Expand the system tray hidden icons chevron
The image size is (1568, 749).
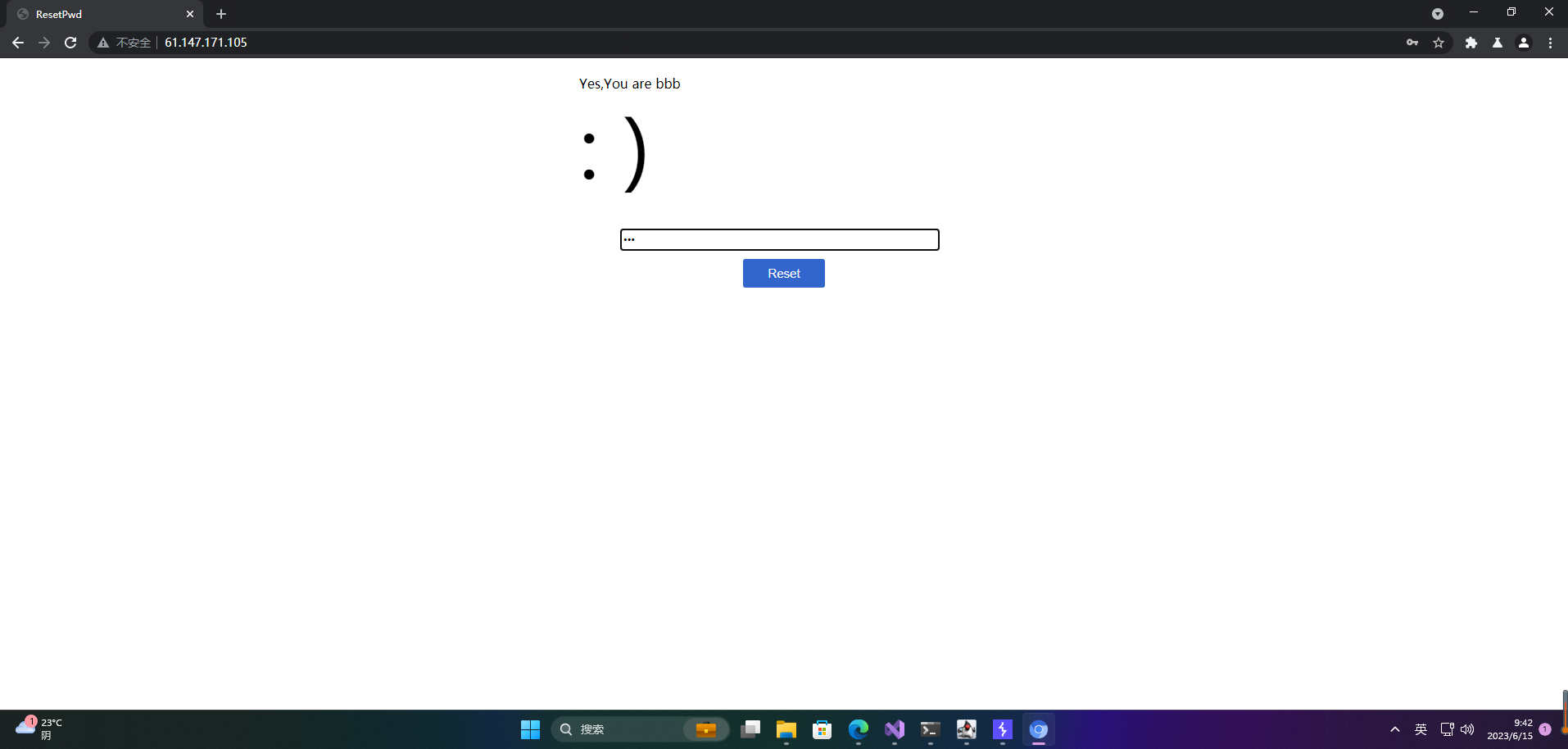(1395, 729)
